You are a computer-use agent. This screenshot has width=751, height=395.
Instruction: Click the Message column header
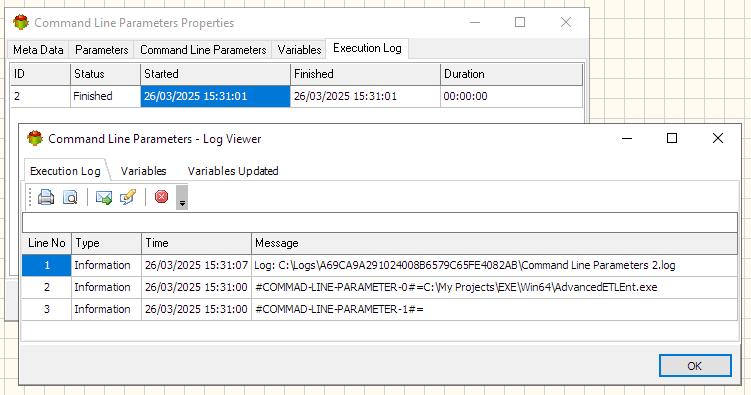click(x=494, y=243)
